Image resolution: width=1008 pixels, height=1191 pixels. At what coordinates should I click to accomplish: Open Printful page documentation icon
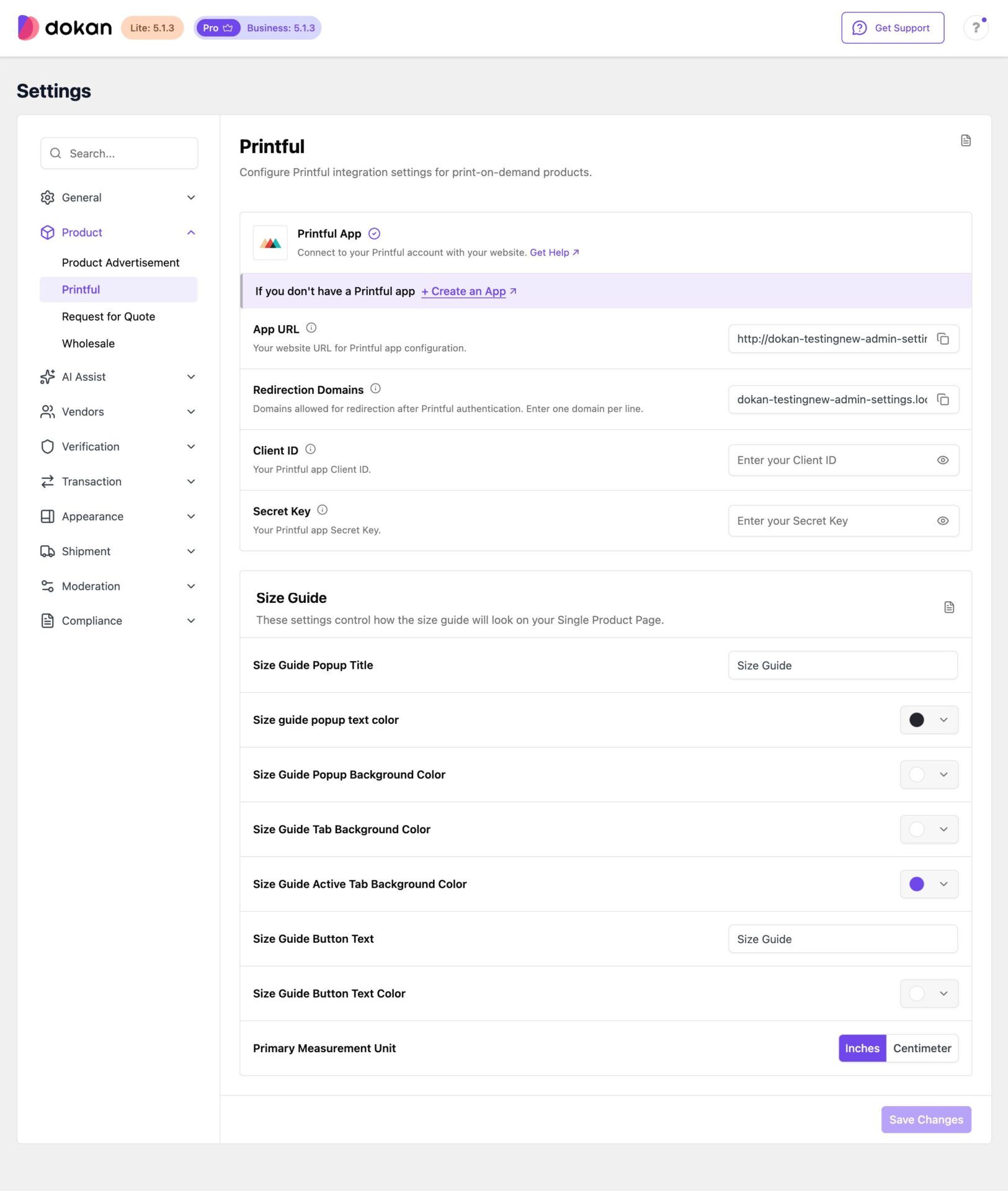966,141
